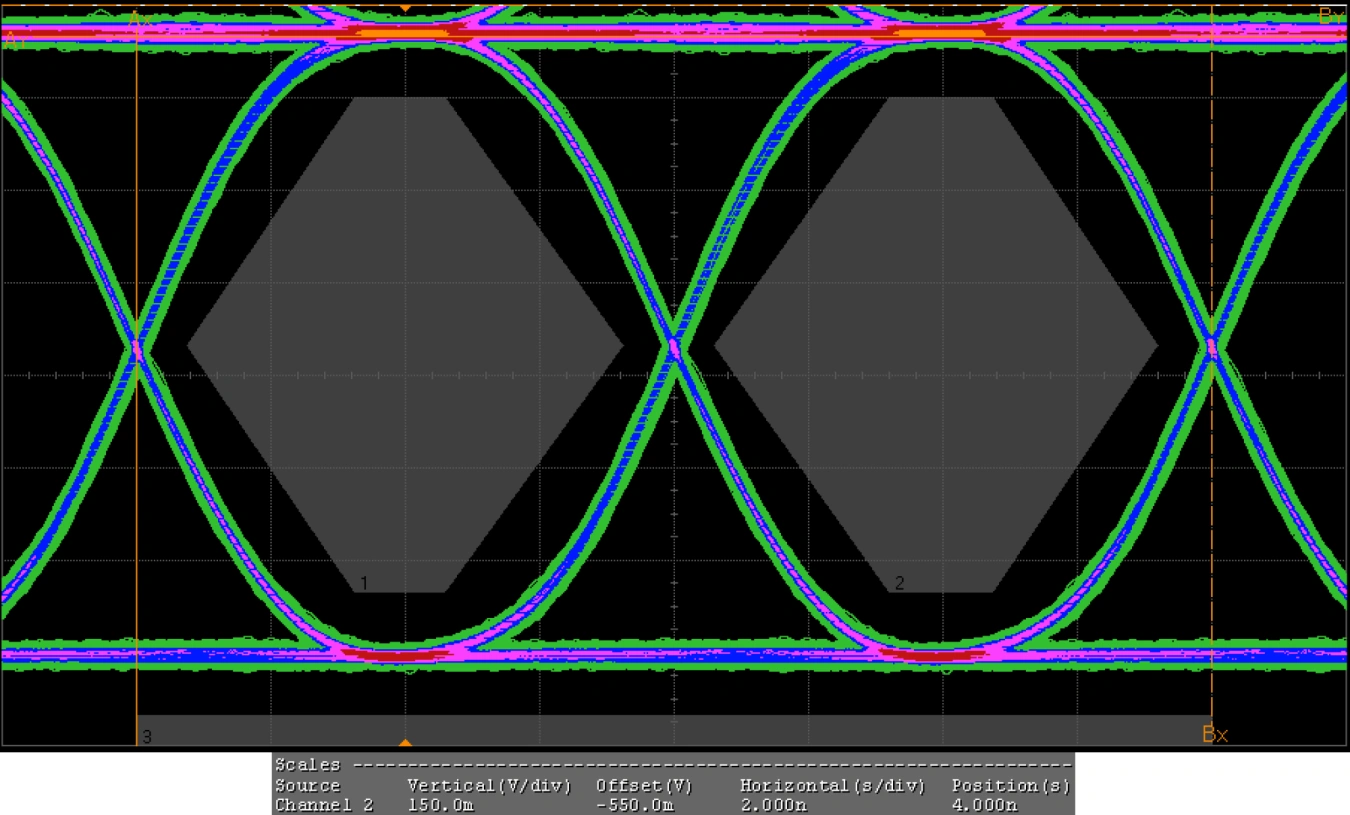Click the By marker label in top-right corner
The width and height of the screenshot is (1350, 815).
tap(1330, 16)
